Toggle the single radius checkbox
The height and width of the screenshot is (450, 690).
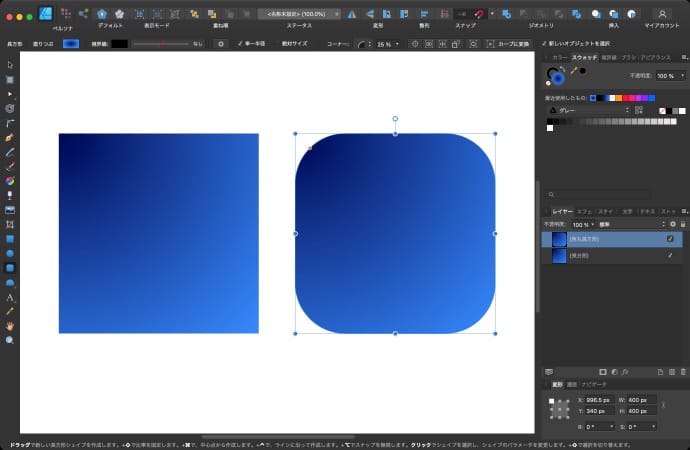[242, 44]
